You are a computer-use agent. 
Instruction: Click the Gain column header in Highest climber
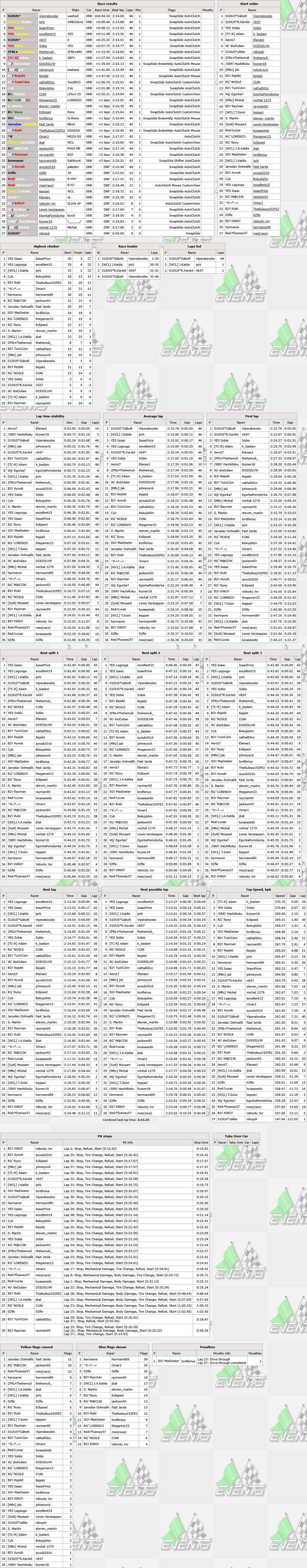88,253
